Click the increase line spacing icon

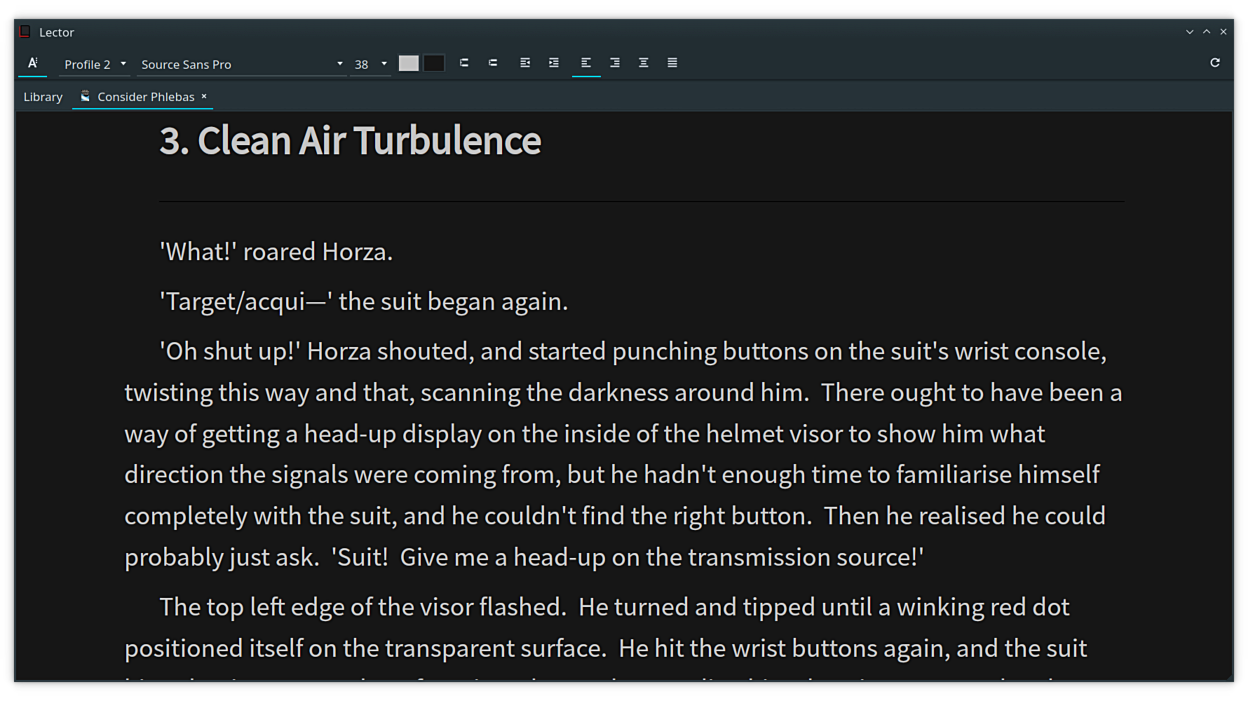pyautogui.click(x=464, y=63)
